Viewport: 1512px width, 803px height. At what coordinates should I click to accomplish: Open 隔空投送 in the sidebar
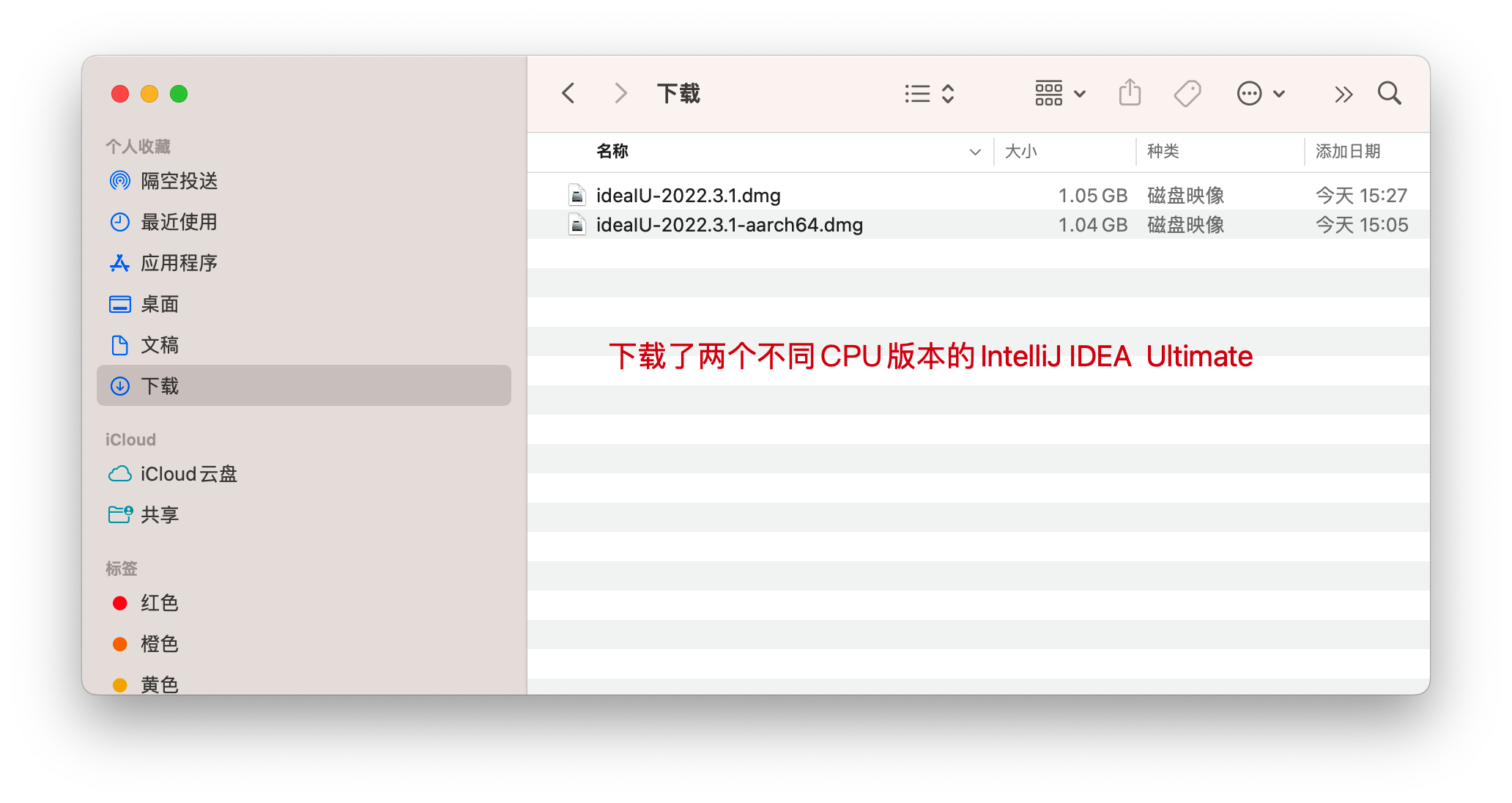point(304,181)
